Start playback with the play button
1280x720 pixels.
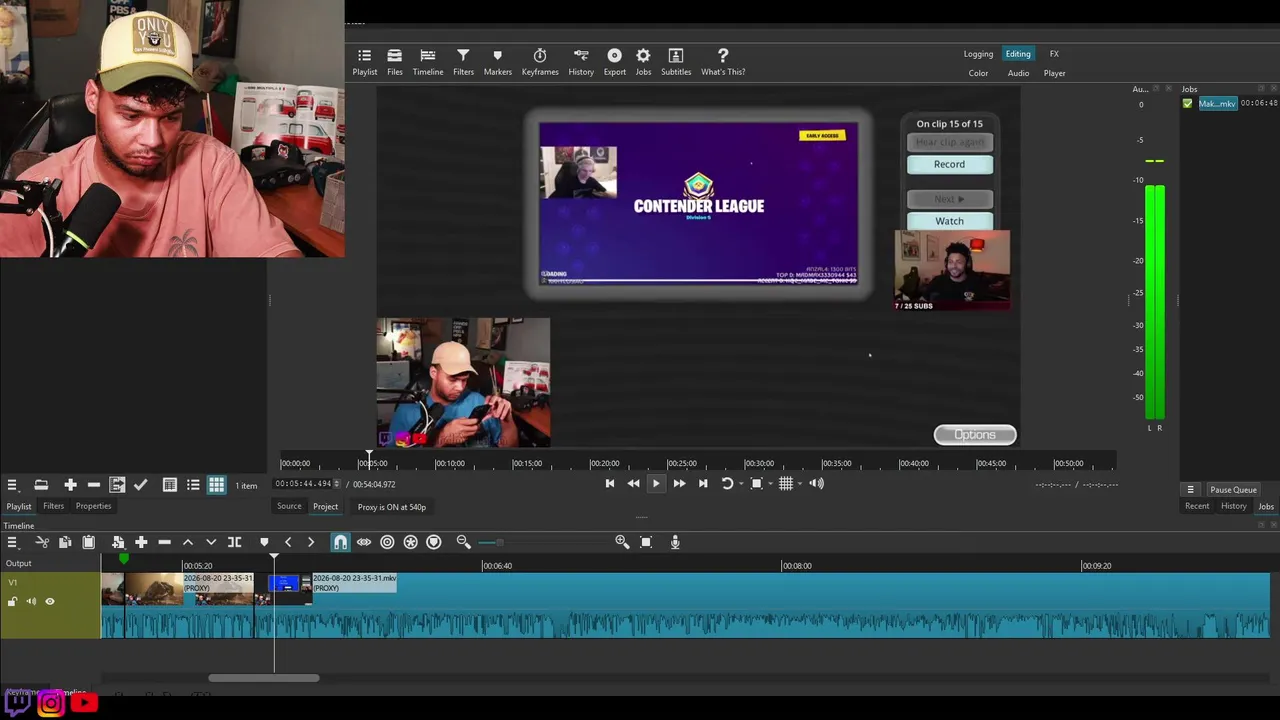(x=656, y=484)
